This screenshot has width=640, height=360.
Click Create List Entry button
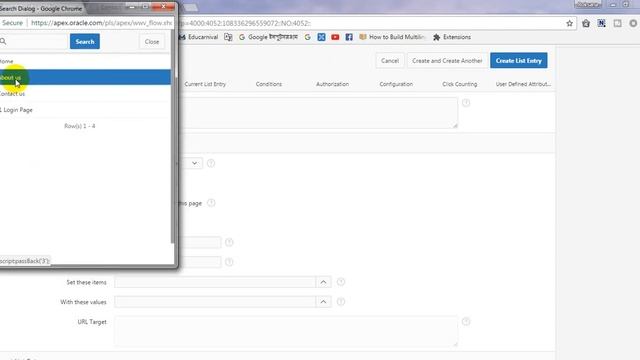(519, 60)
